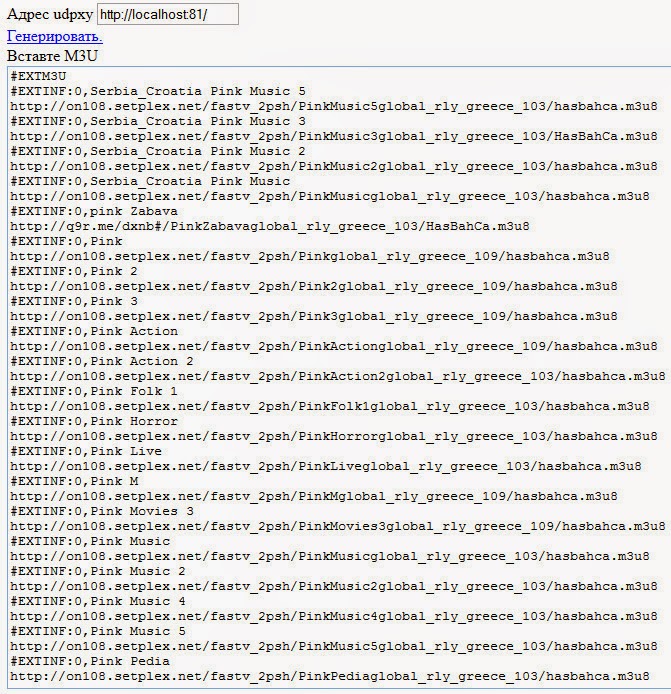
Task: Click the Генерировать link
Action: coord(55,36)
